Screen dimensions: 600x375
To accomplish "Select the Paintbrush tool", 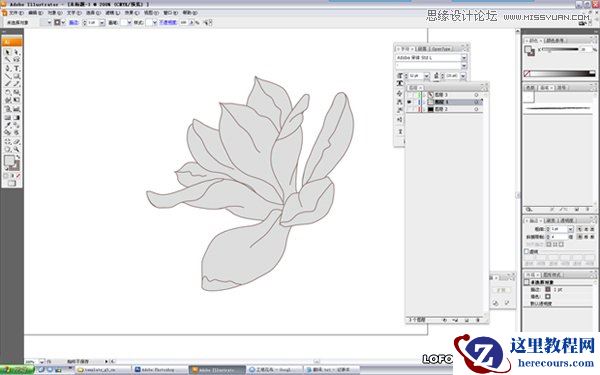I will [x=7, y=84].
